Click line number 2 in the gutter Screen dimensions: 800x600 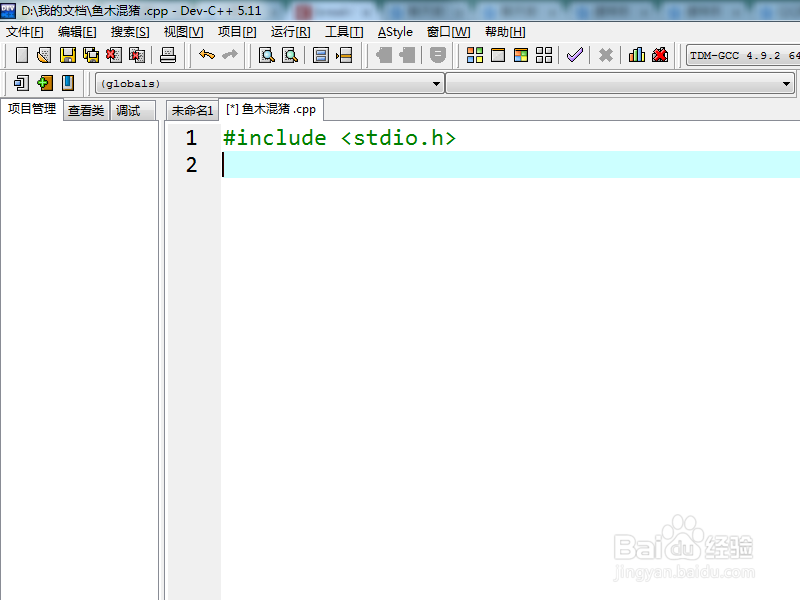point(191,165)
